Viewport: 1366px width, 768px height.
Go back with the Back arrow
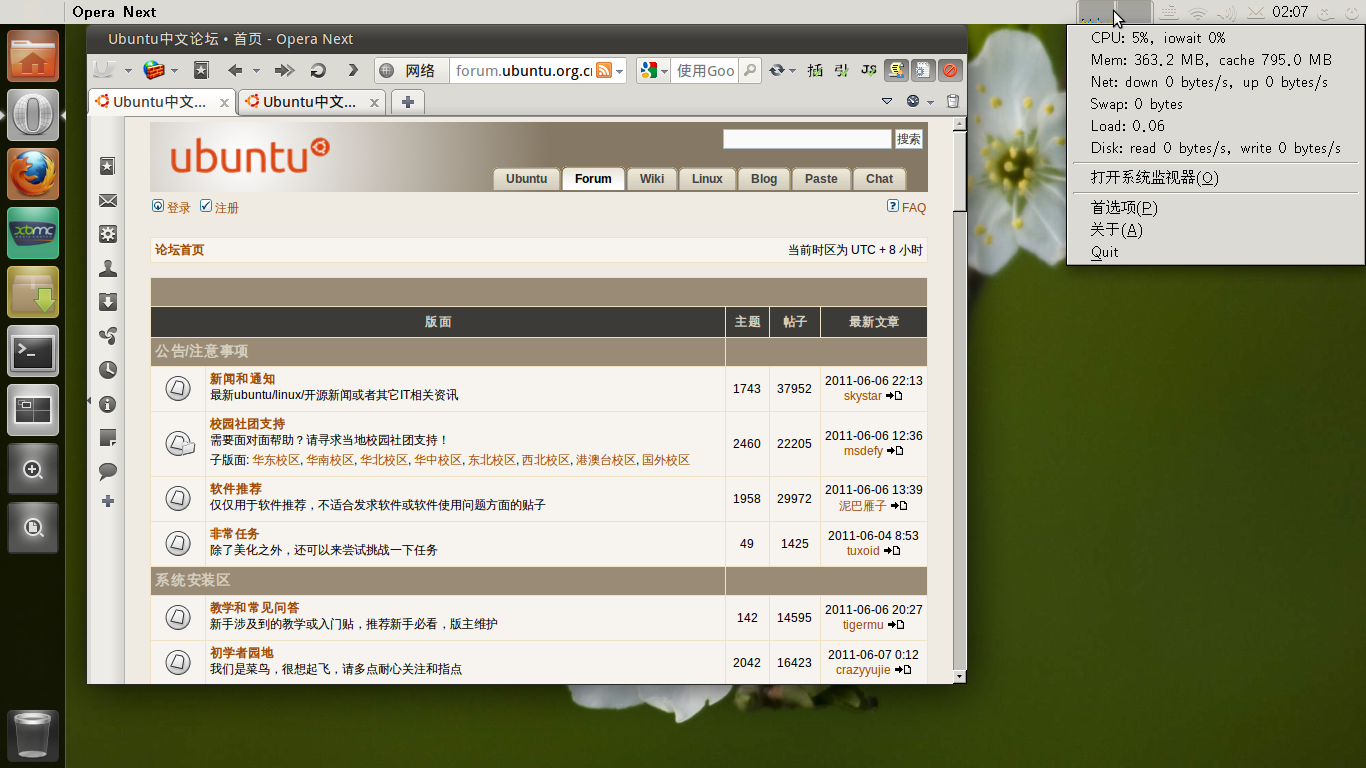pyautogui.click(x=235, y=70)
